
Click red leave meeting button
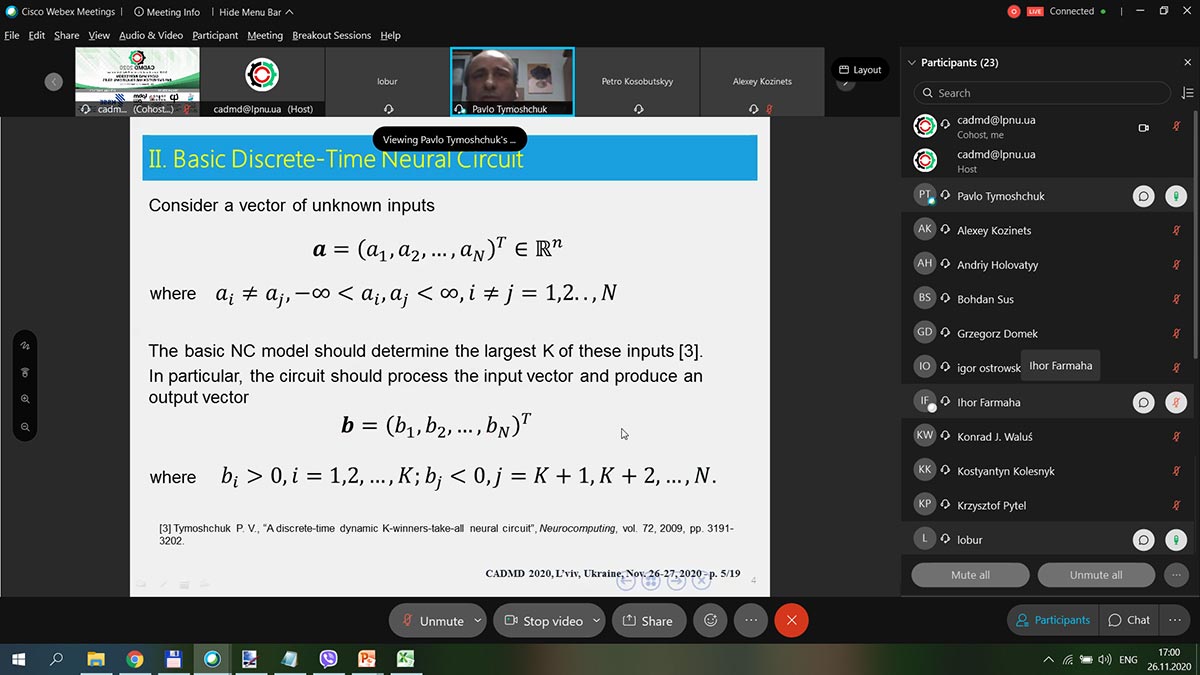[791, 620]
